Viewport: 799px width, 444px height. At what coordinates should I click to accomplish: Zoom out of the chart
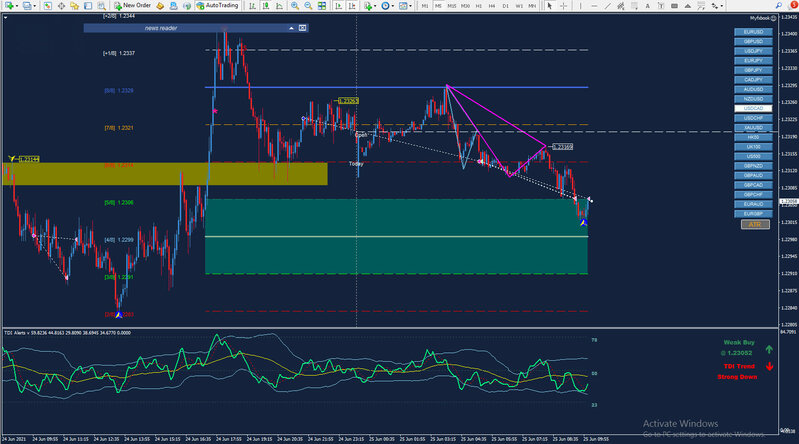coord(308,6)
